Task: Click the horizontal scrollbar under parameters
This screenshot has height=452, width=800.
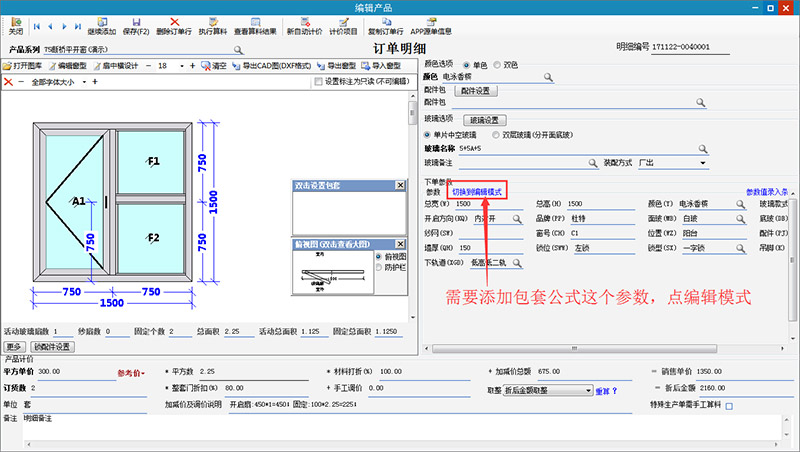Action: click(x=574, y=348)
